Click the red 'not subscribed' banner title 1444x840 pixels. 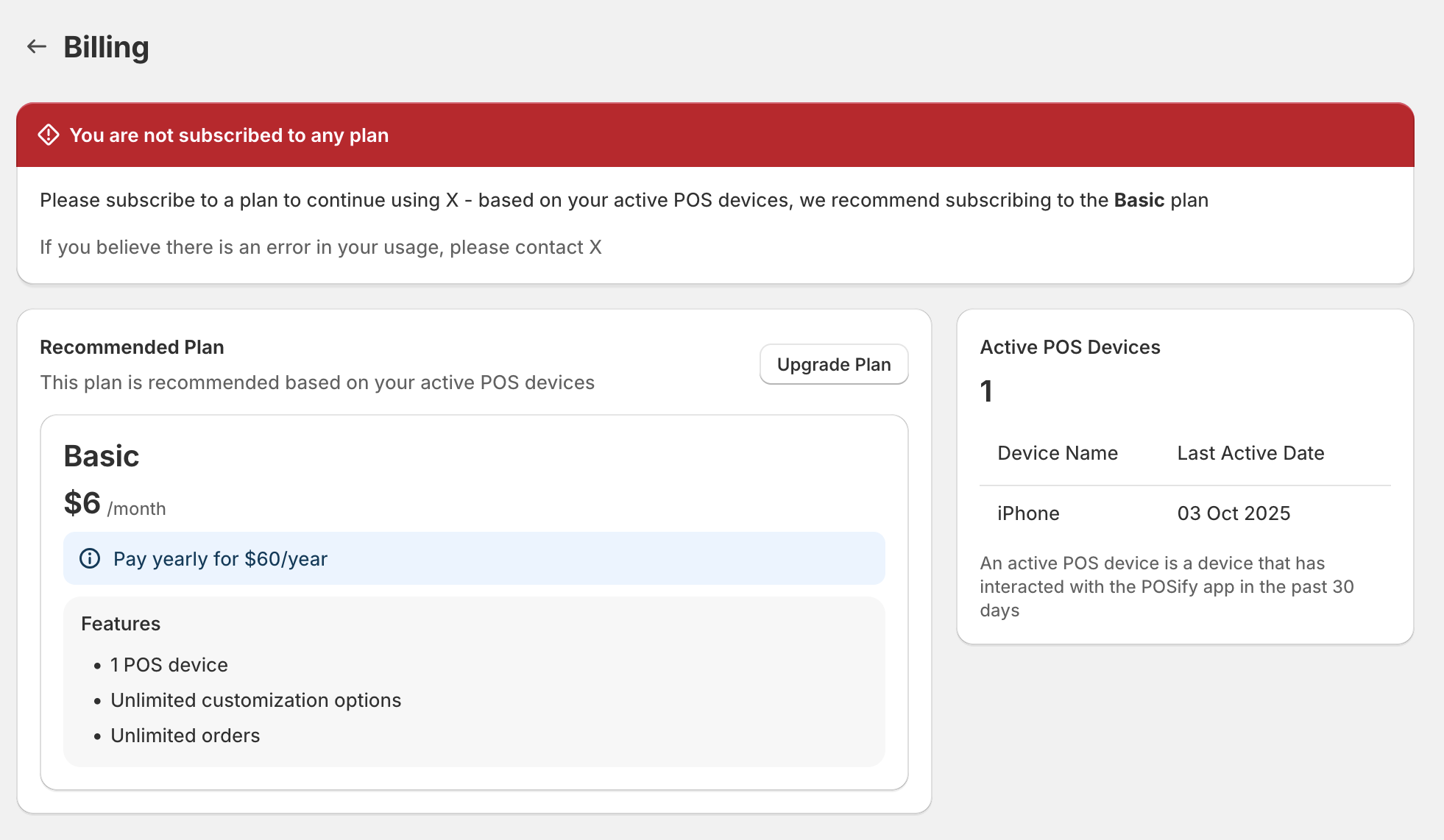tap(229, 135)
